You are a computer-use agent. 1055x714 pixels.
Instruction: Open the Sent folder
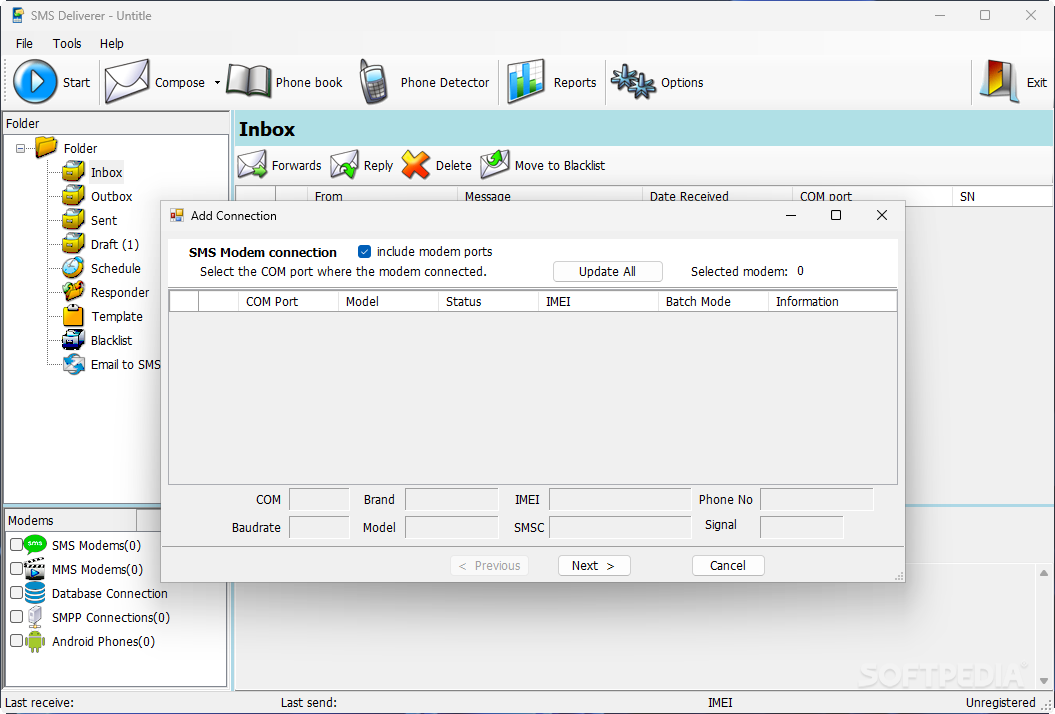(x=104, y=221)
